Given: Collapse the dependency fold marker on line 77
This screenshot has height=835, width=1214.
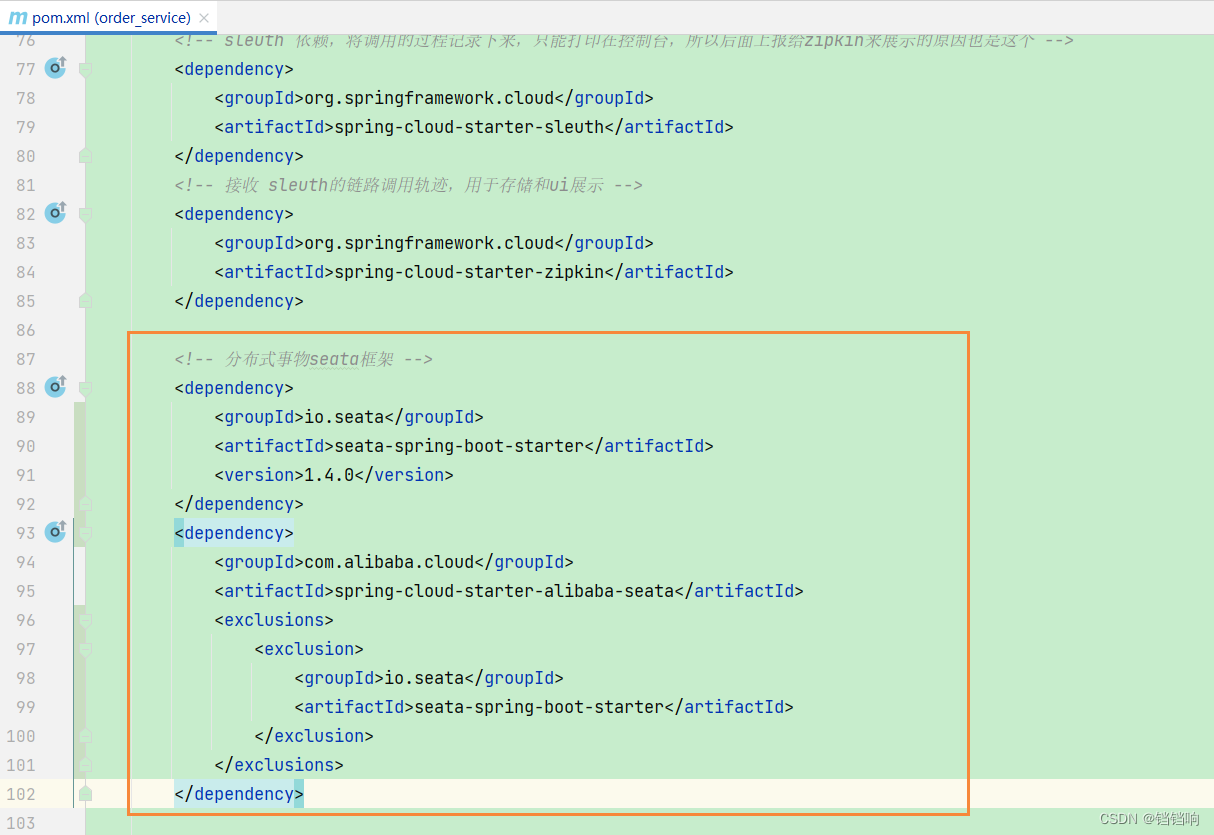Looking at the screenshot, I should click(85, 69).
